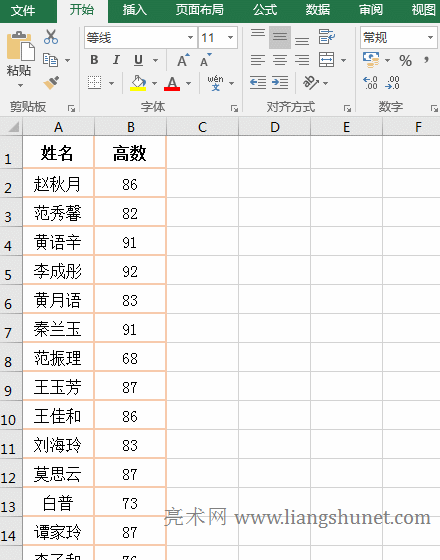Toggle Italic formatting
Screen dimensions: 440x560
(116, 60)
